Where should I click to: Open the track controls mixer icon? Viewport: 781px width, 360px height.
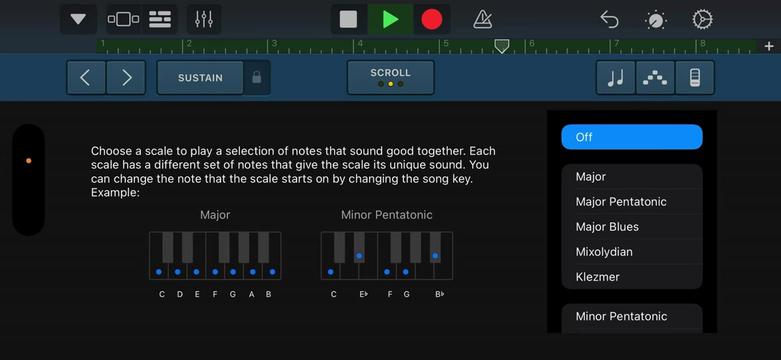click(204, 19)
